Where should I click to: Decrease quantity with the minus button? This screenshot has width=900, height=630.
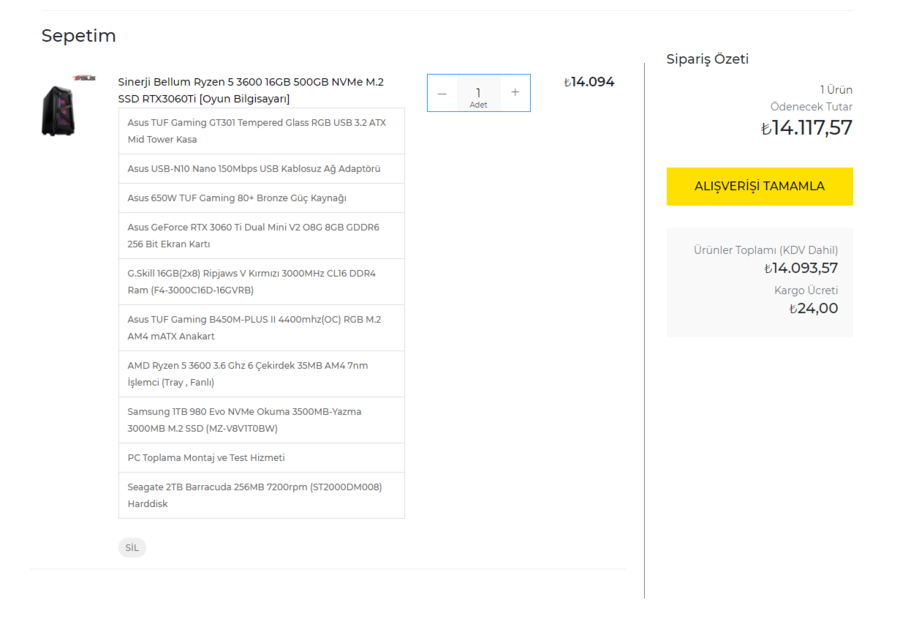point(442,93)
